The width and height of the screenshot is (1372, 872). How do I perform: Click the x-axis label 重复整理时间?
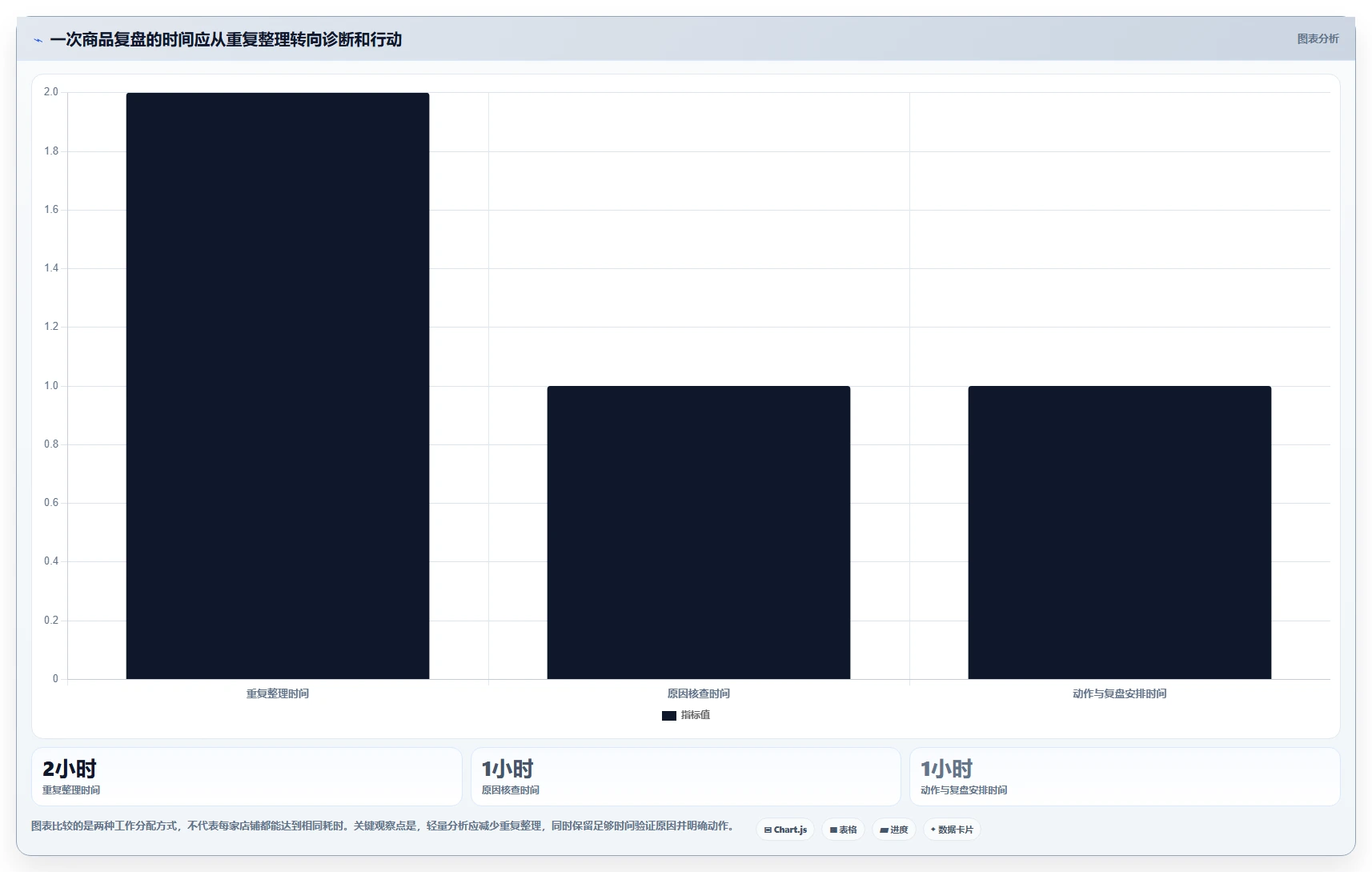pos(278,693)
